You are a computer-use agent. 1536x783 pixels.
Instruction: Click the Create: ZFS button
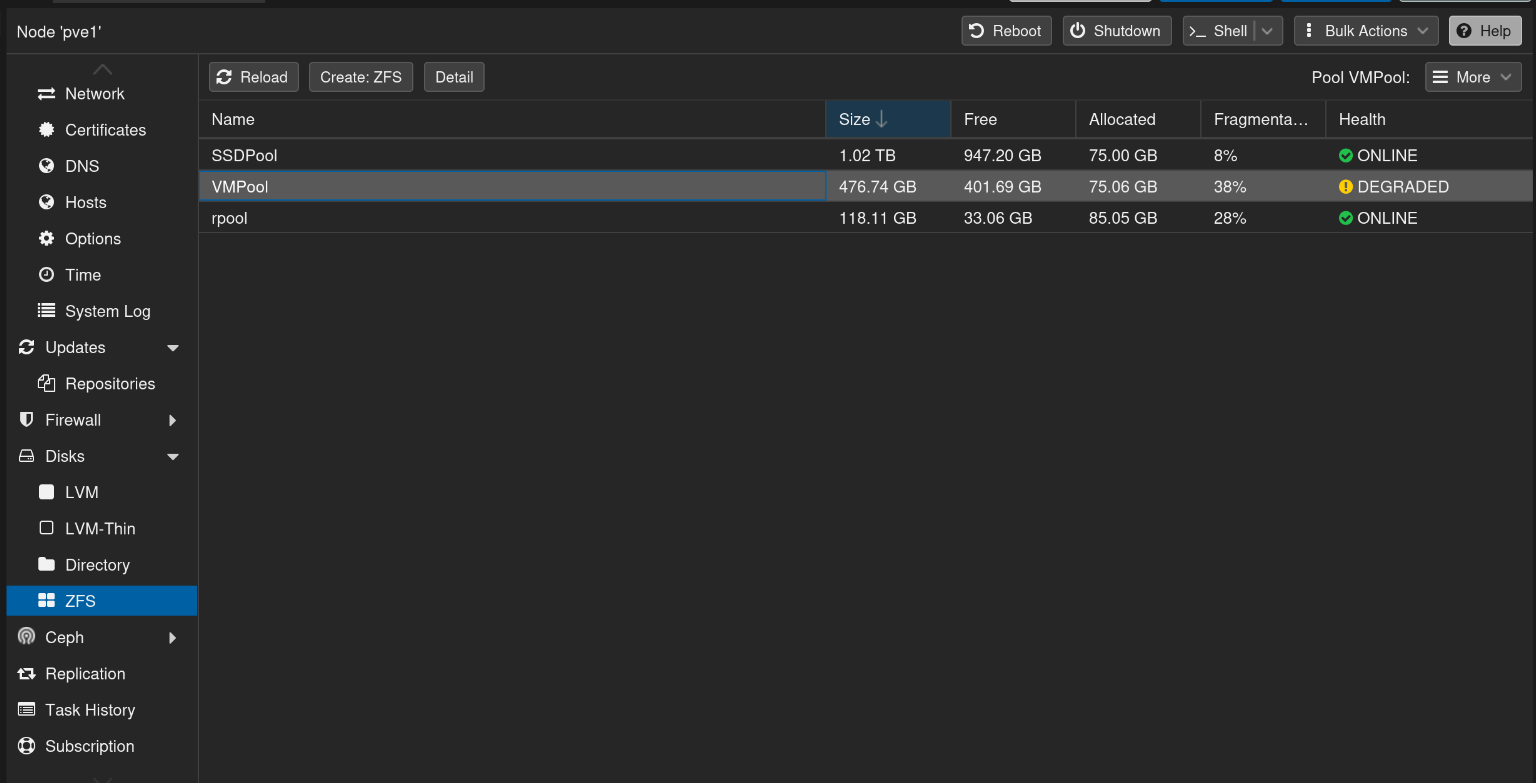(x=361, y=77)
